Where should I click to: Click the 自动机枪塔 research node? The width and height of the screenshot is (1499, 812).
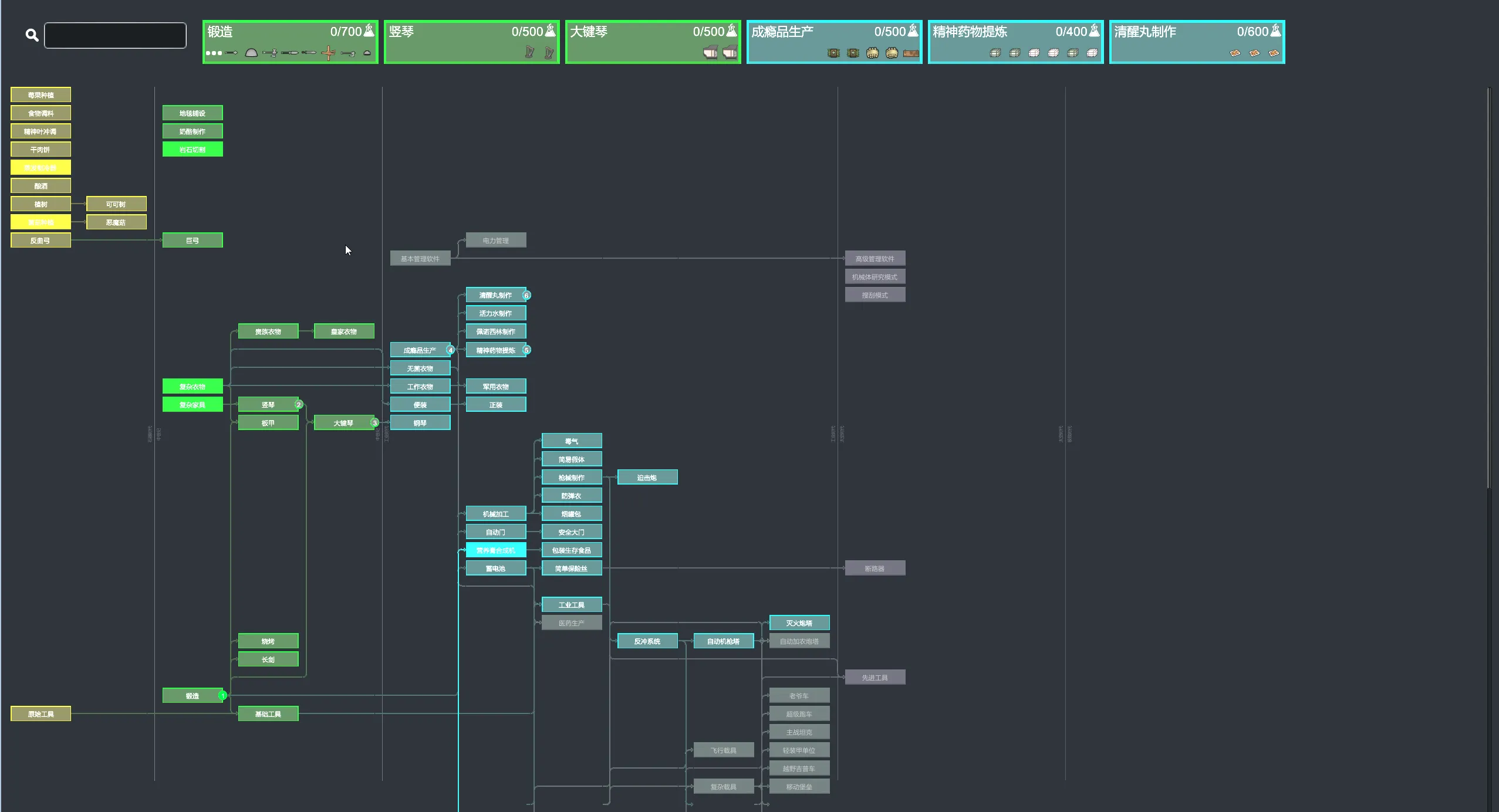pos(723,641)
